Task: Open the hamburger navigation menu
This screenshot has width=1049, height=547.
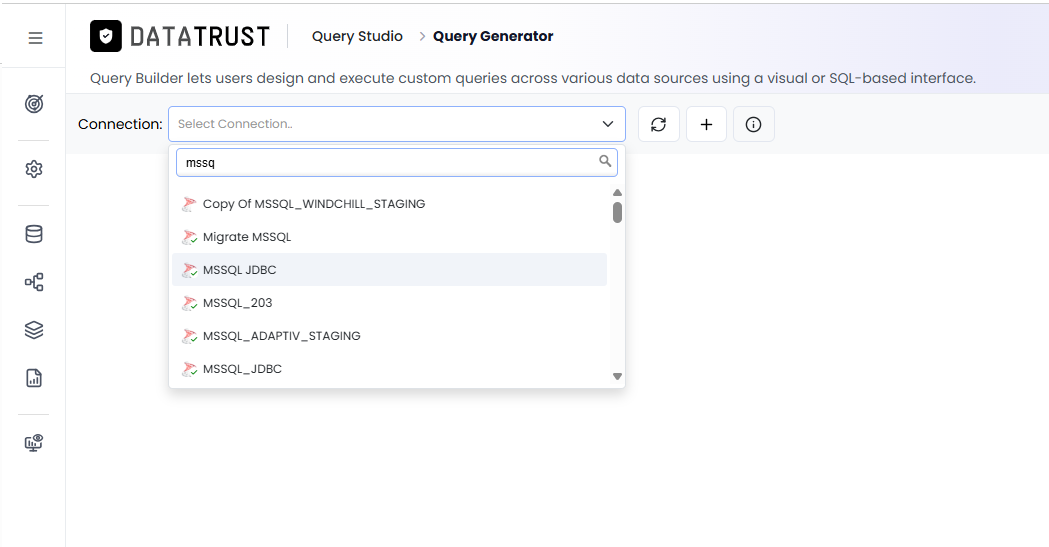Action: [x=35, y=38]
